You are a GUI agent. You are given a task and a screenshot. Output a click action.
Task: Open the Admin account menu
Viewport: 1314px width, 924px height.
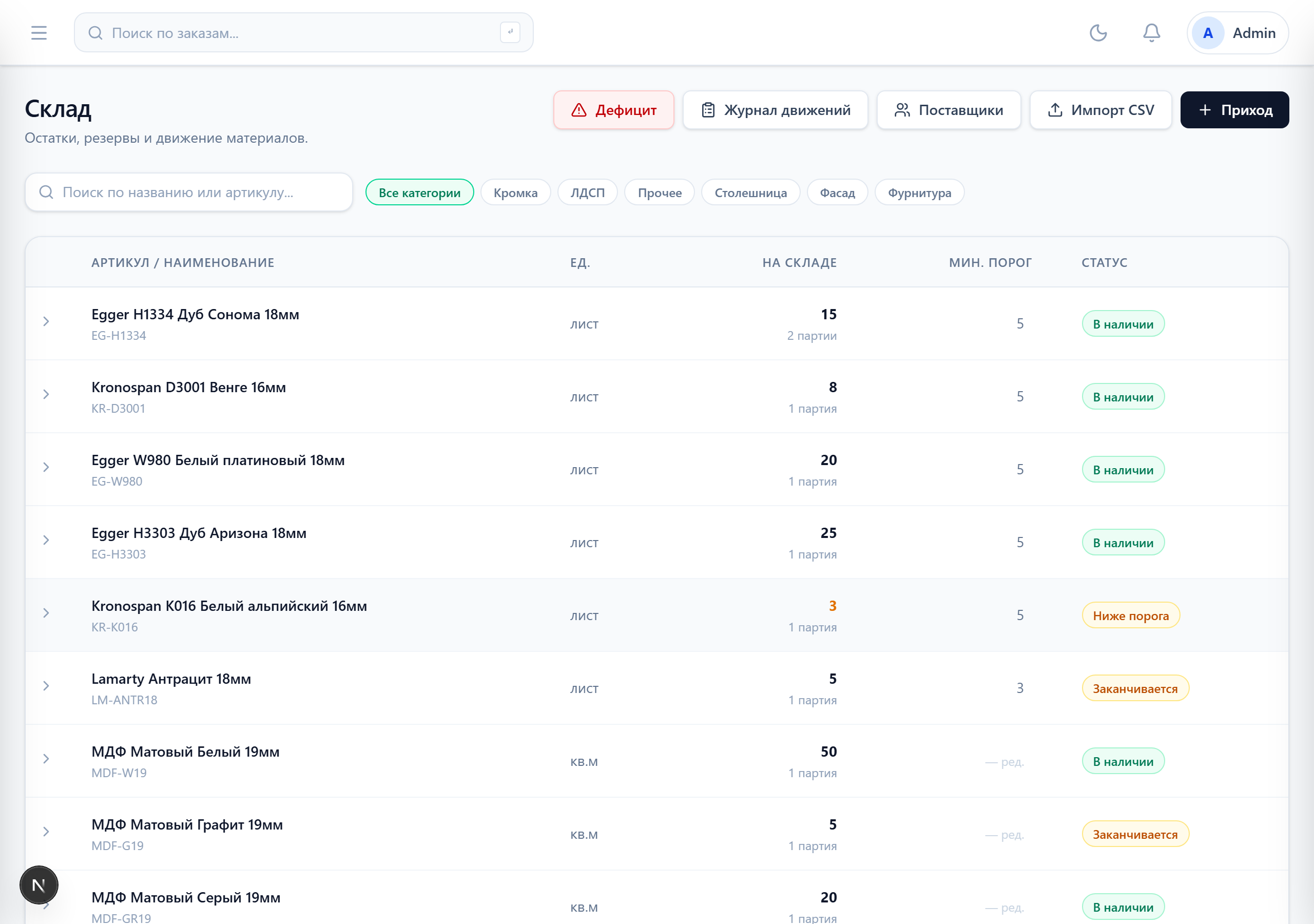1238,33
